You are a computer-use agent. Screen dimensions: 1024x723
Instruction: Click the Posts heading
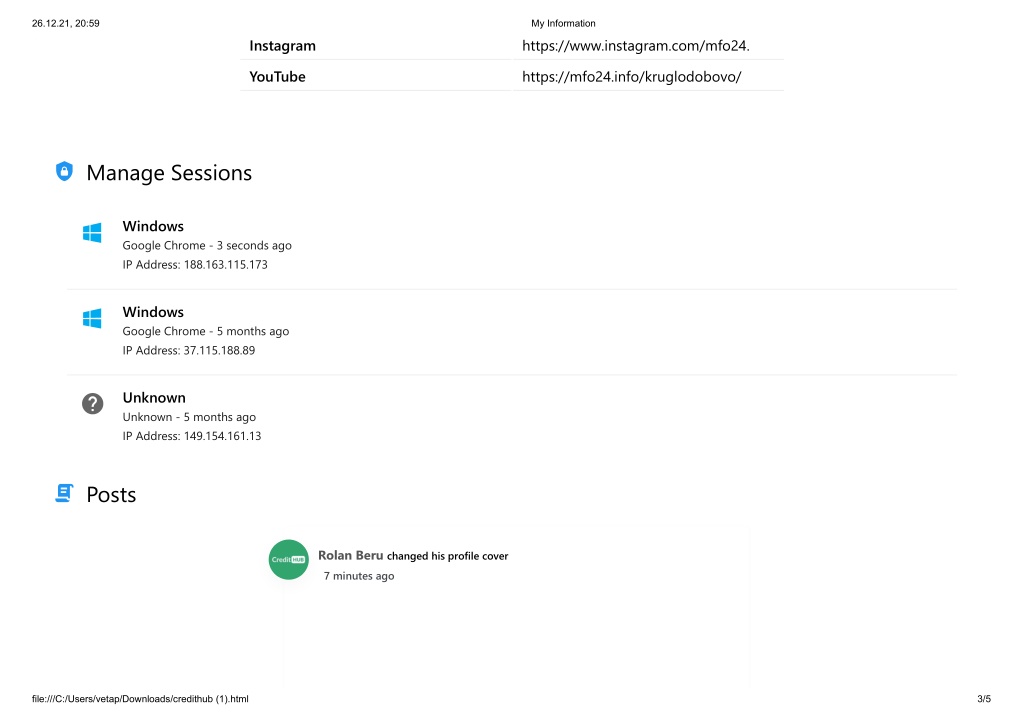[111, 494]
